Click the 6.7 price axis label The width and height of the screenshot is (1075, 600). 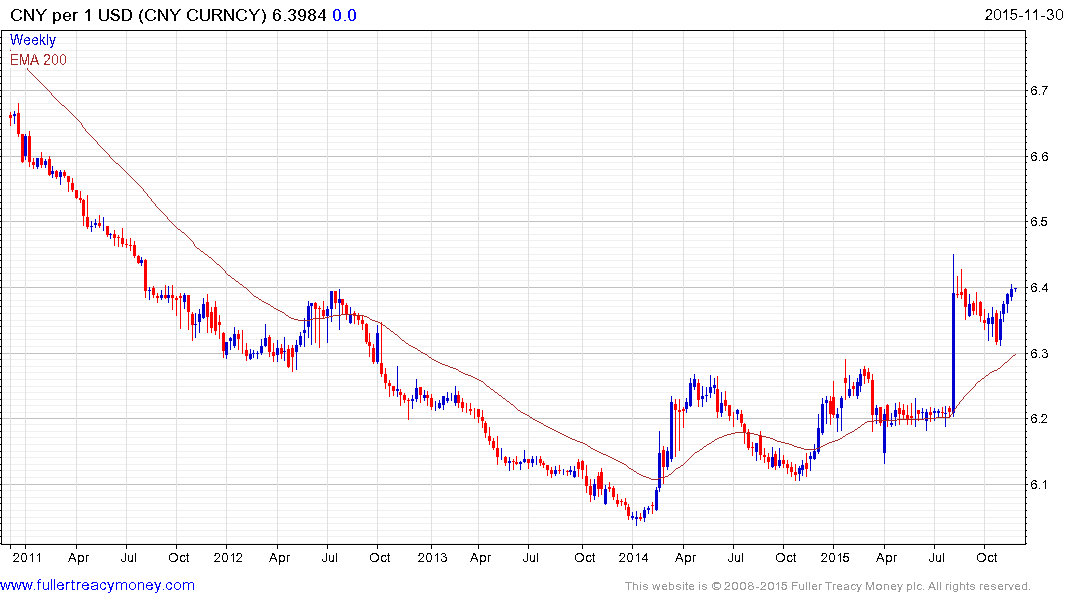click(x=1039, y=91)
